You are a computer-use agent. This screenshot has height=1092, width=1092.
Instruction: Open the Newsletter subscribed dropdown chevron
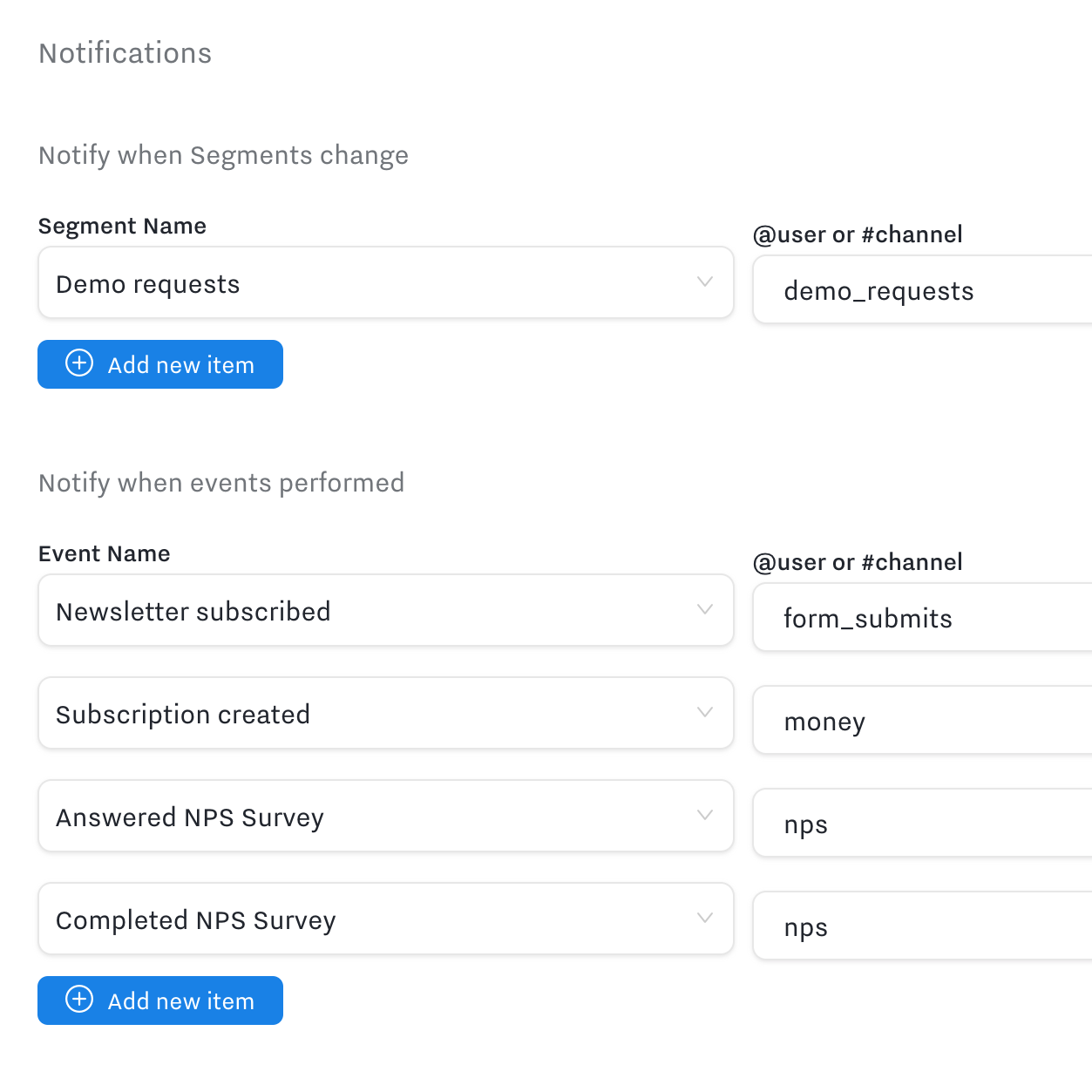(x=705, y=610)
